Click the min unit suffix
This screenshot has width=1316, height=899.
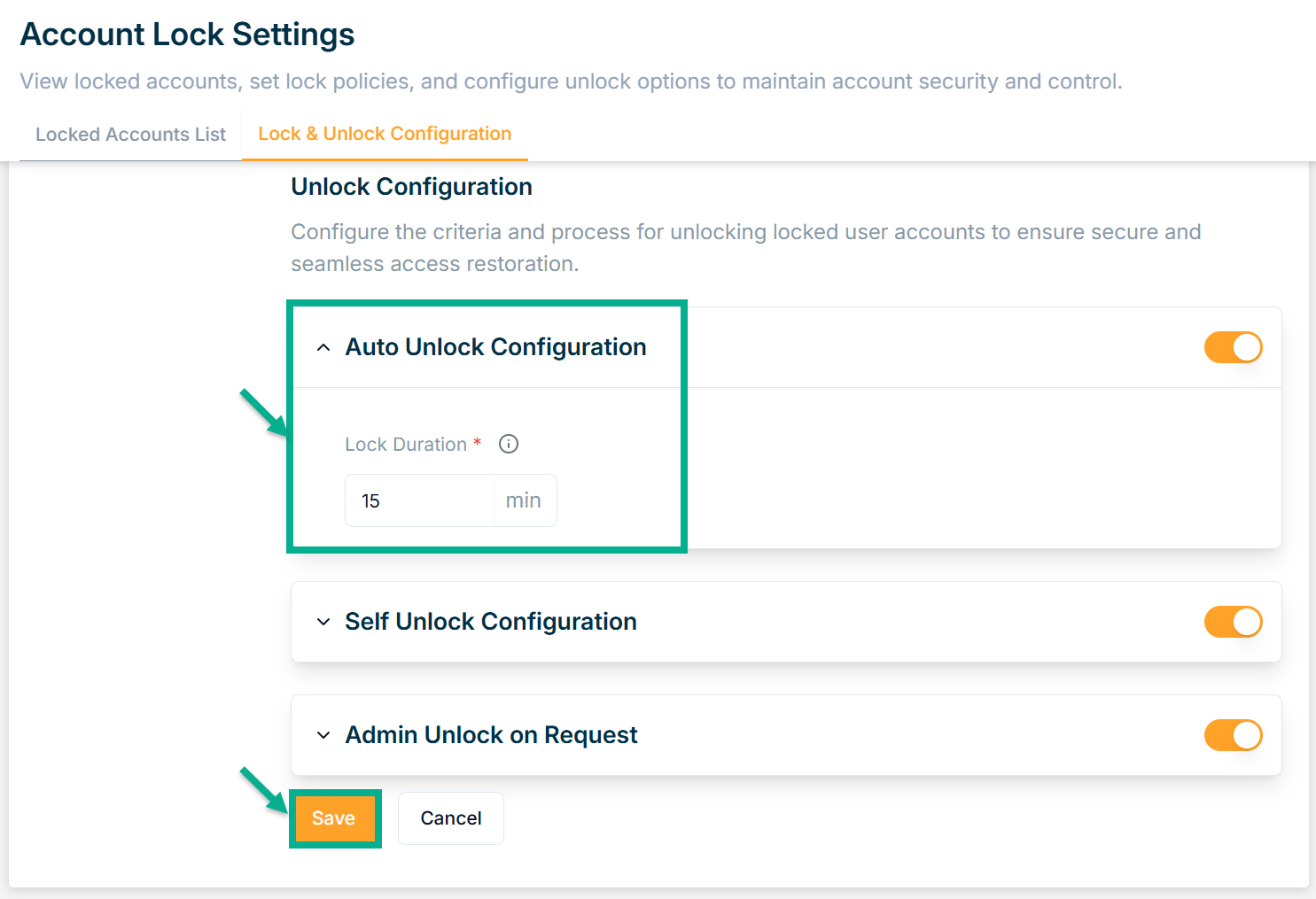point(524,500)
